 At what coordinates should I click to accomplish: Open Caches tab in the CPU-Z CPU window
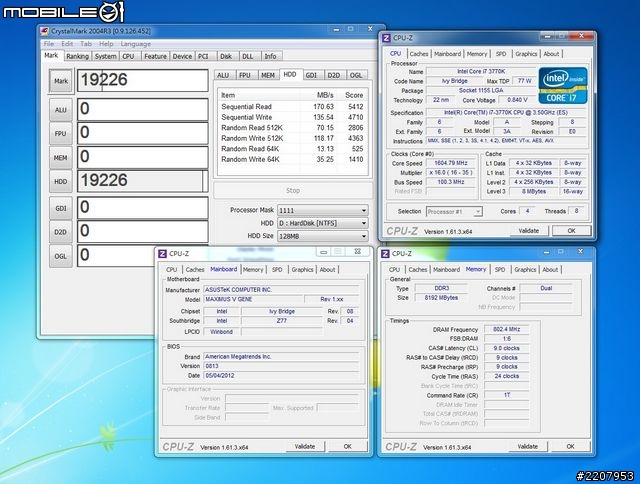(419, 54)
